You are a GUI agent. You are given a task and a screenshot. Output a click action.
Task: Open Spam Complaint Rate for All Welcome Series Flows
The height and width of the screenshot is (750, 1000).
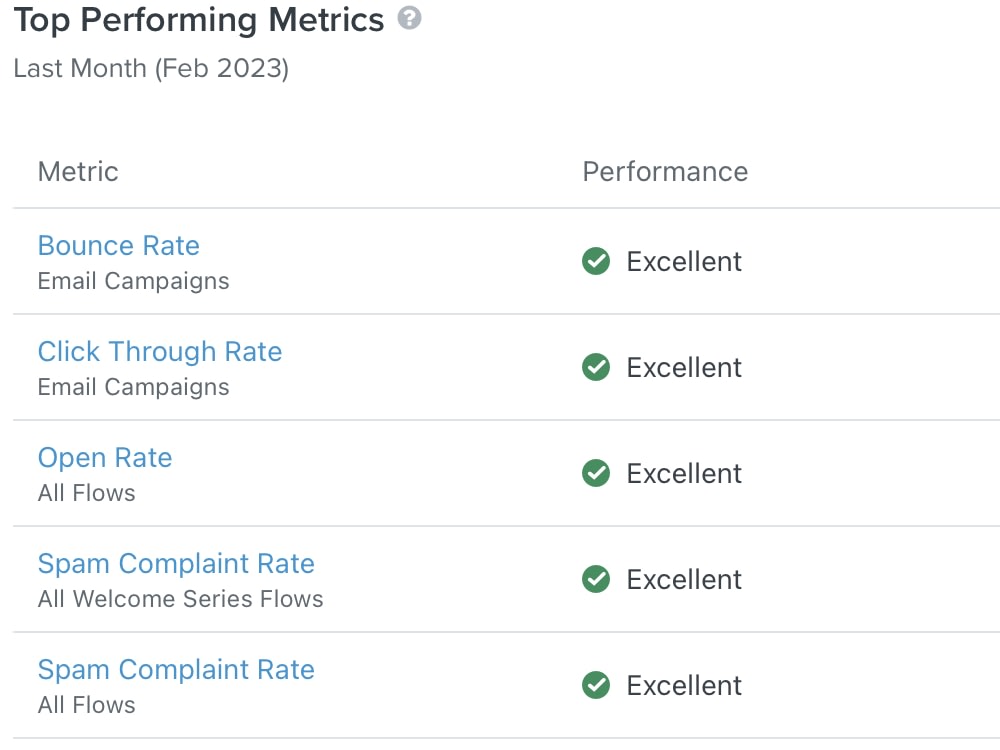point(176,564)
